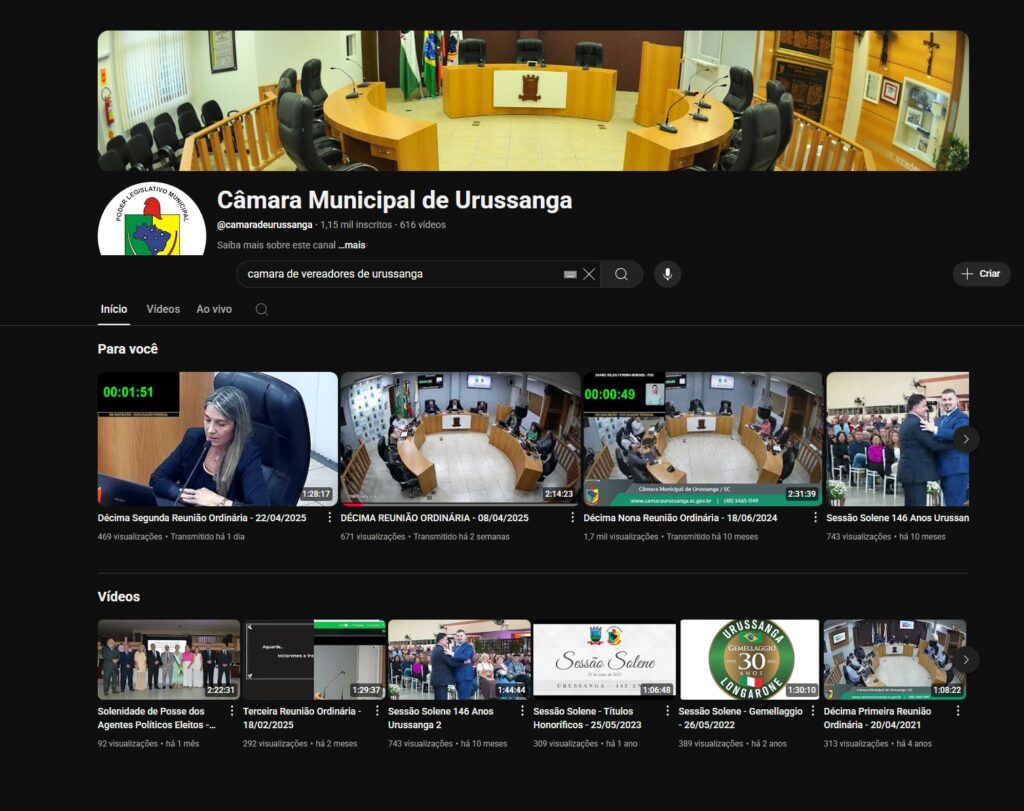Open options menu for Décima Nona Reunião Ordinária

tap(815, 517)
